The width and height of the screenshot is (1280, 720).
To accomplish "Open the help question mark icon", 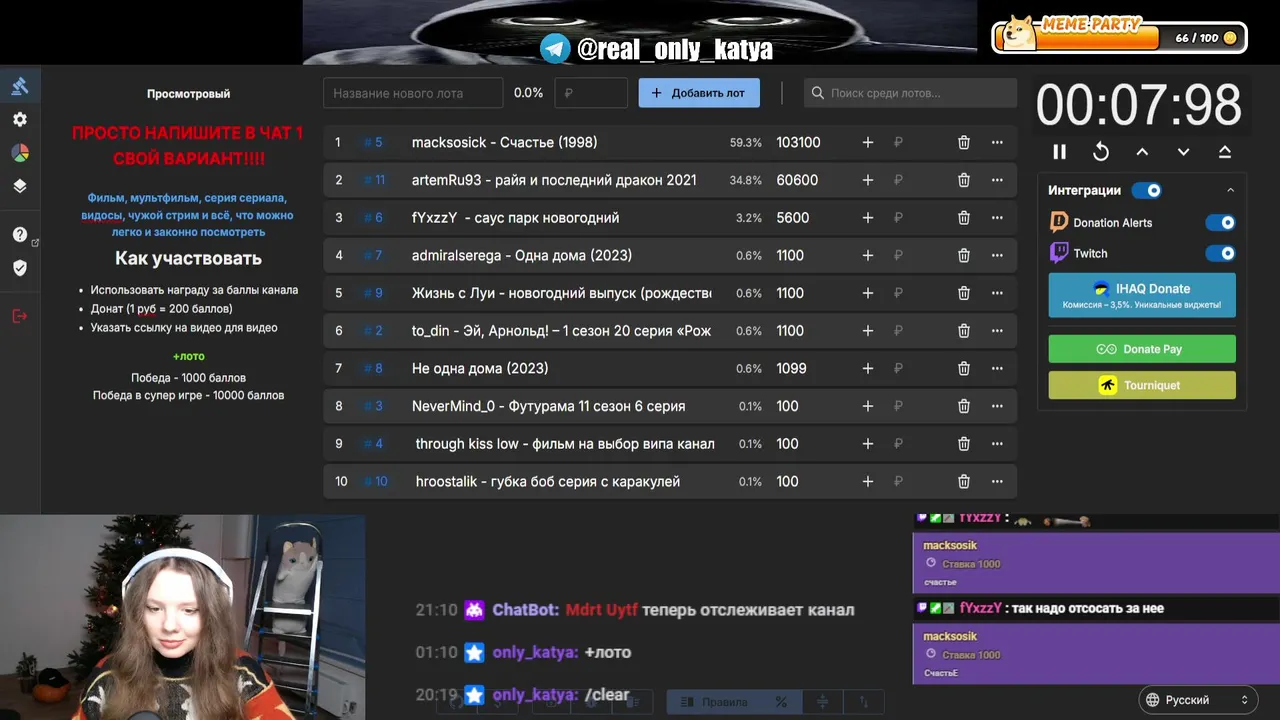I will click(x=20, y=235).
